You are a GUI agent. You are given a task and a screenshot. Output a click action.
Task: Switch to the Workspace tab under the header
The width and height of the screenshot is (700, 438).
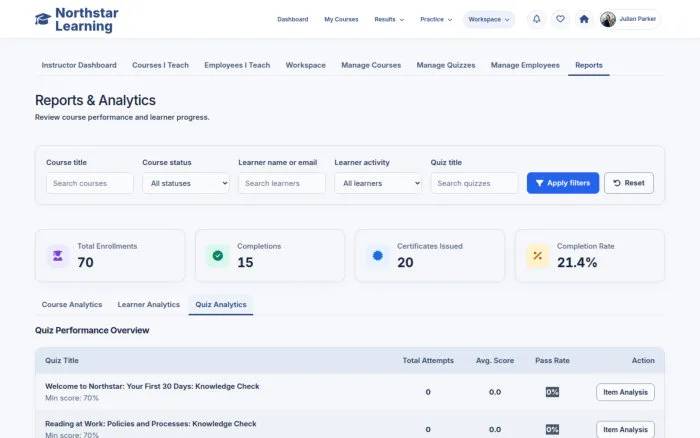click(305, 65)
